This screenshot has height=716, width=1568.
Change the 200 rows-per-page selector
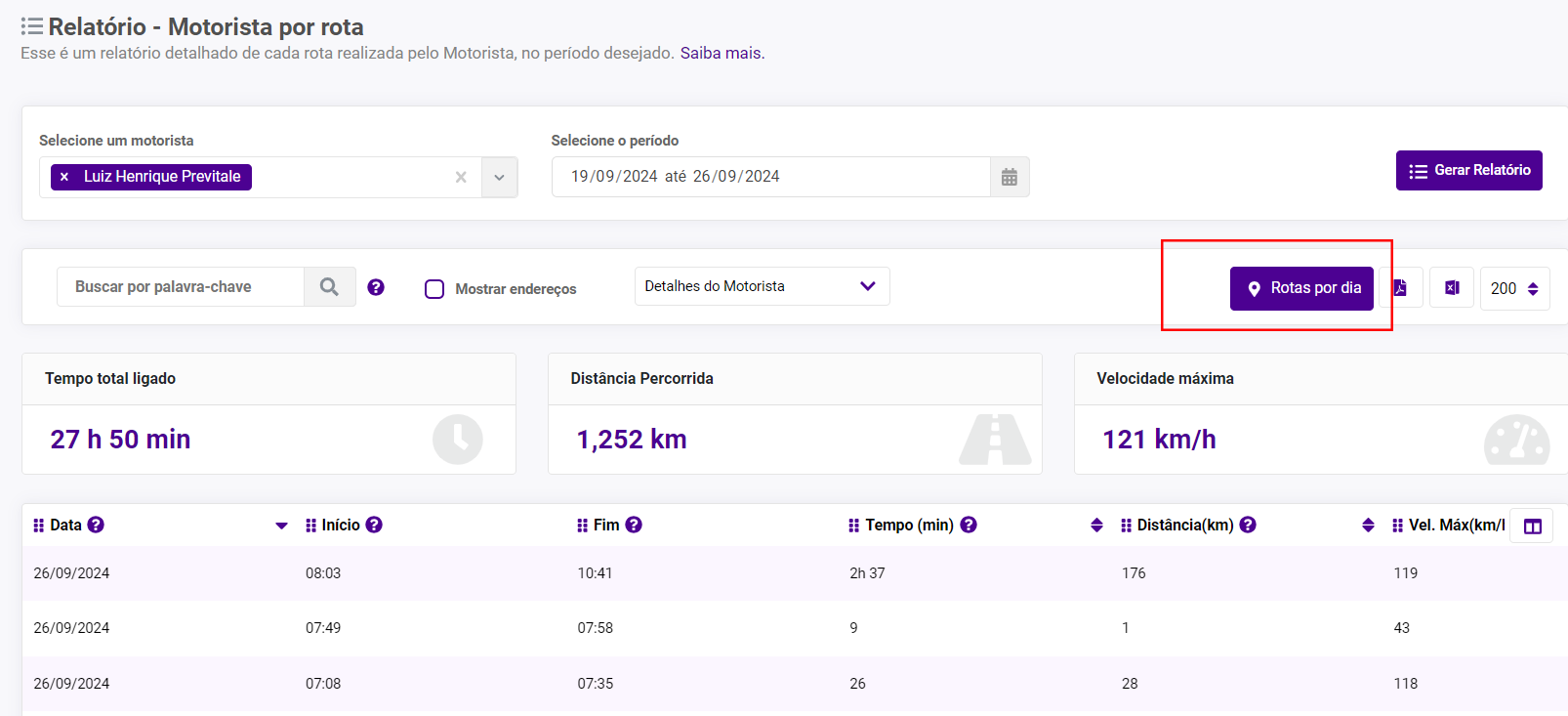1514,289
